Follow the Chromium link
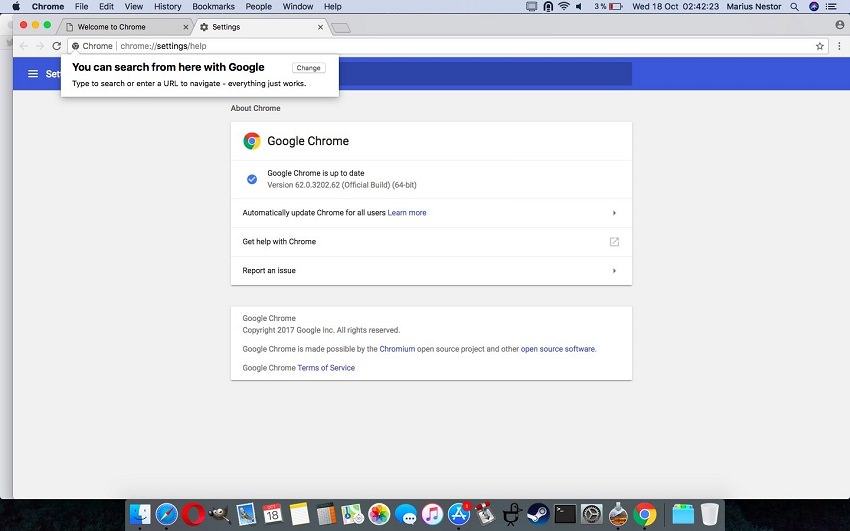850x531 pixels. [x=397, y=349]
